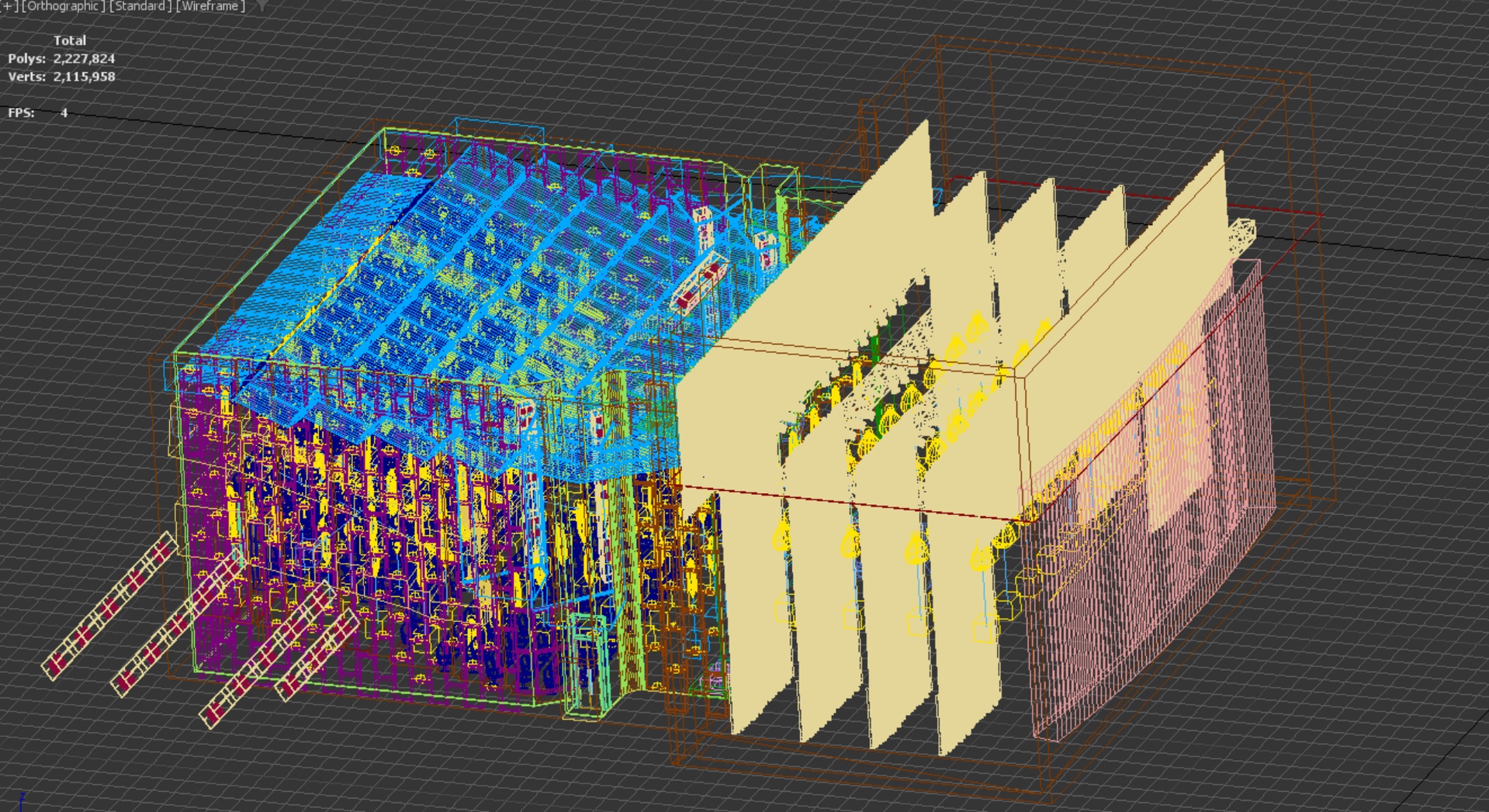Viewport: 1489px width, 812px height.
Task: Open the Orthographic point-of-view menu
Action: (x=63, y=6)
